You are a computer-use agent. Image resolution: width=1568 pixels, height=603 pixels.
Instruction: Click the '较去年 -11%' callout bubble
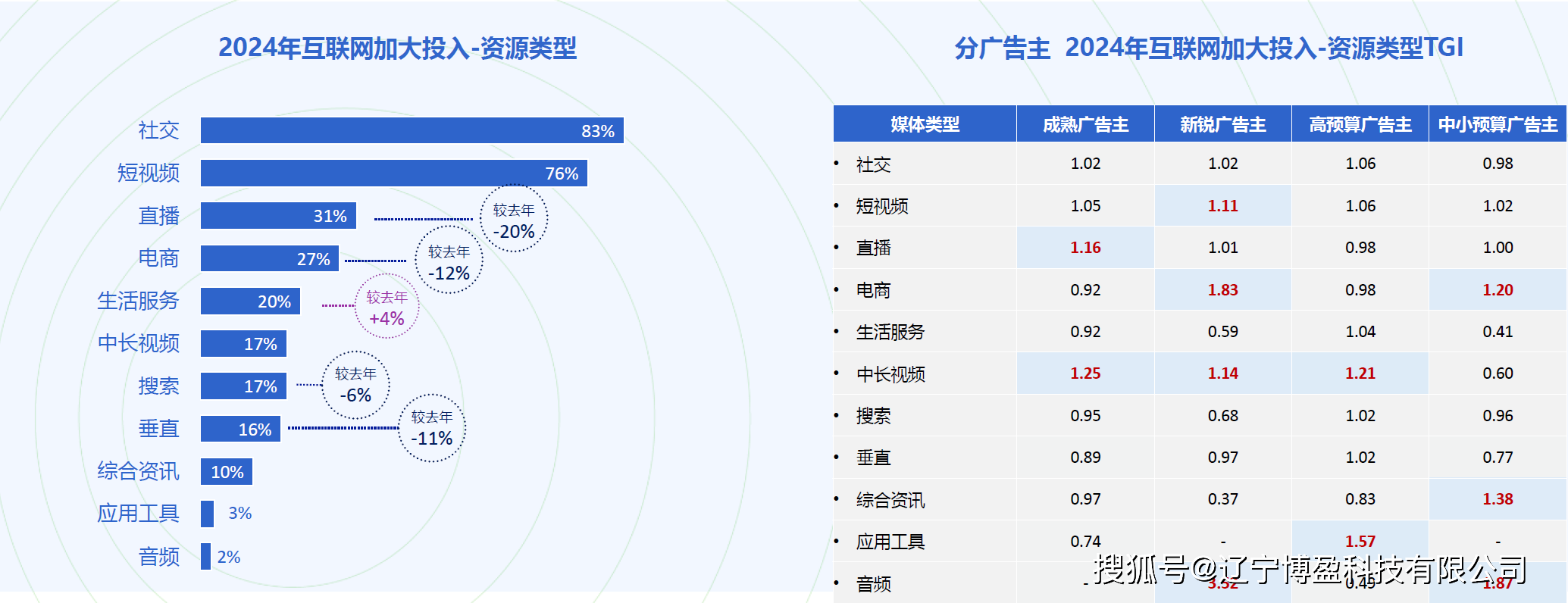point(432,428)
